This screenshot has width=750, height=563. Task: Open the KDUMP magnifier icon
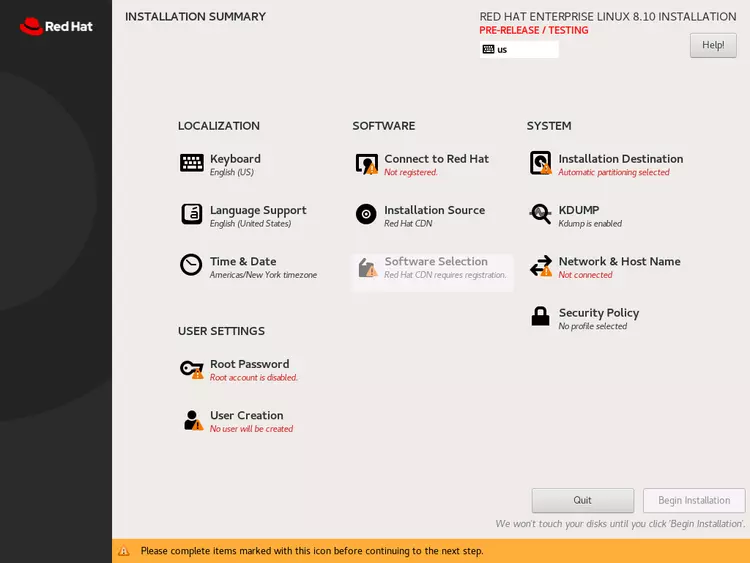[x=540, y=214]
